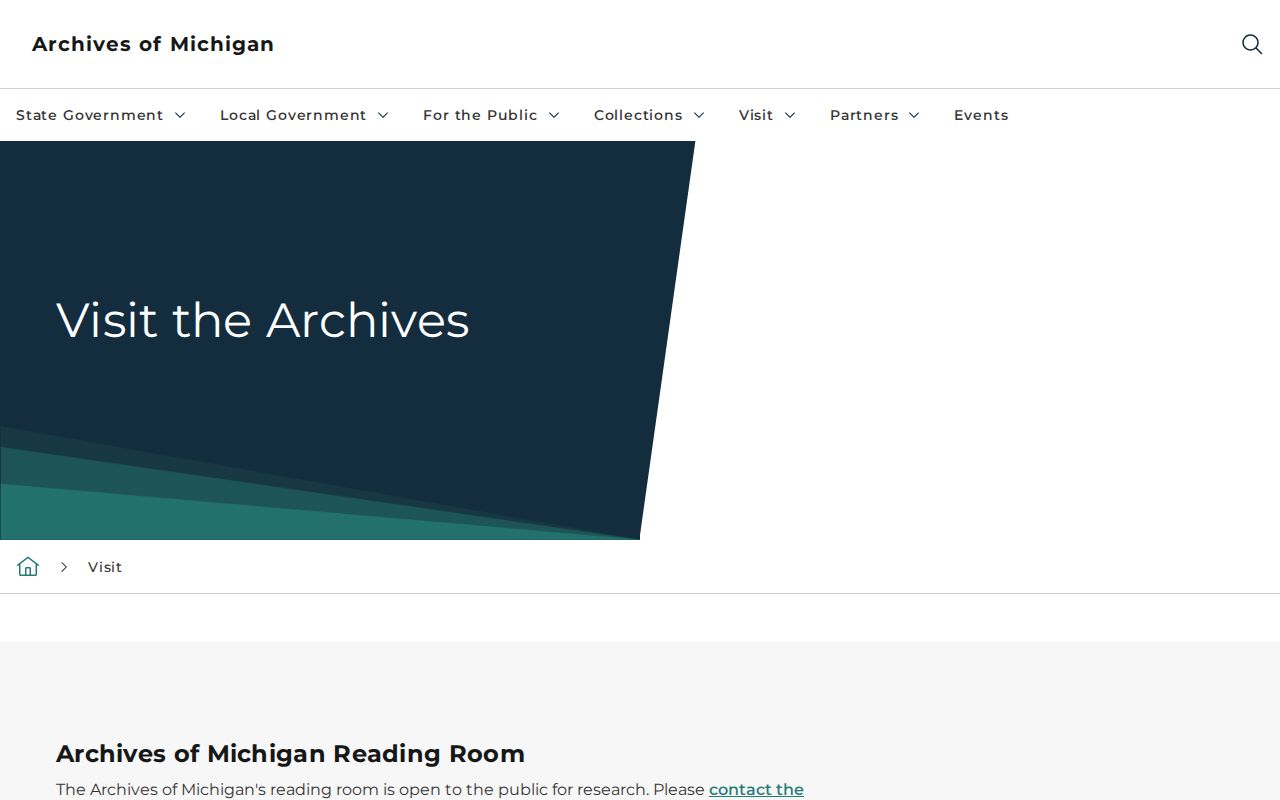1280x800 pixels.
Task: Go to home via breadcrumb house icon
Action: [x=28, y=567]
